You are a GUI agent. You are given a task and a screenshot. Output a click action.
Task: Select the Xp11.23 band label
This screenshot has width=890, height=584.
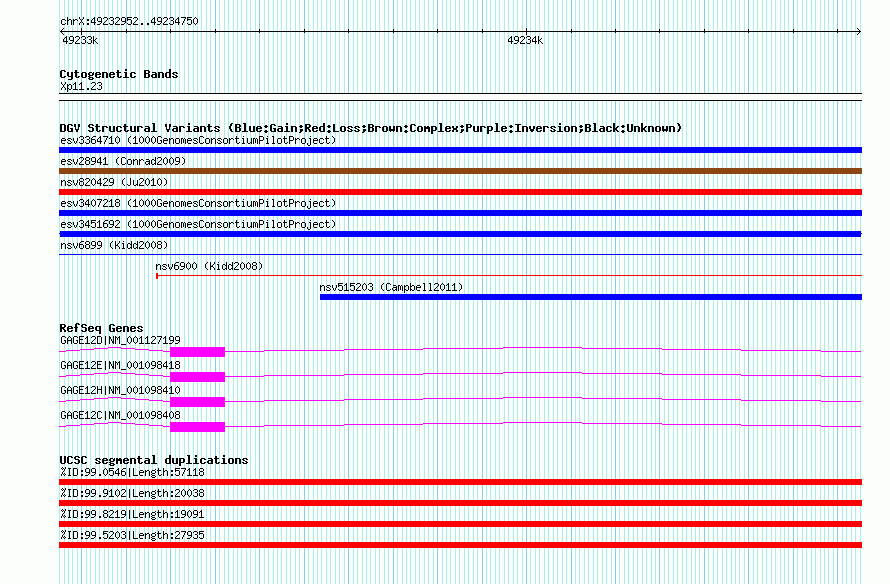(x=81, y=86)
